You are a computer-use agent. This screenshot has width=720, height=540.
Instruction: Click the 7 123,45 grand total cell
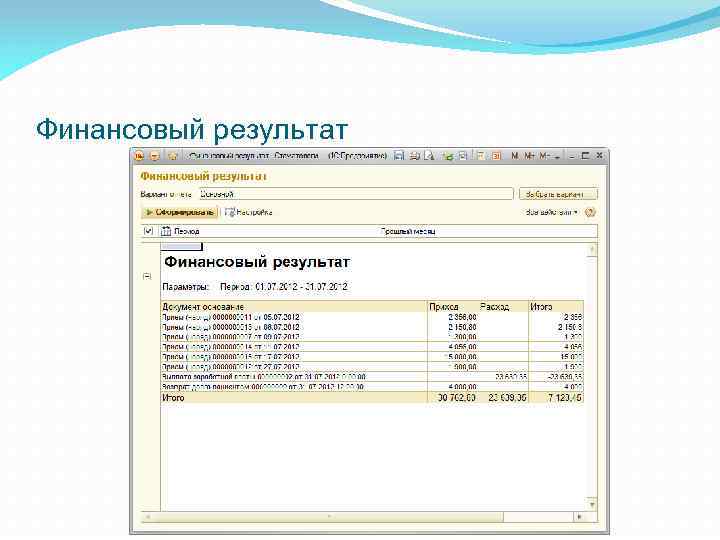coord(556,398)
